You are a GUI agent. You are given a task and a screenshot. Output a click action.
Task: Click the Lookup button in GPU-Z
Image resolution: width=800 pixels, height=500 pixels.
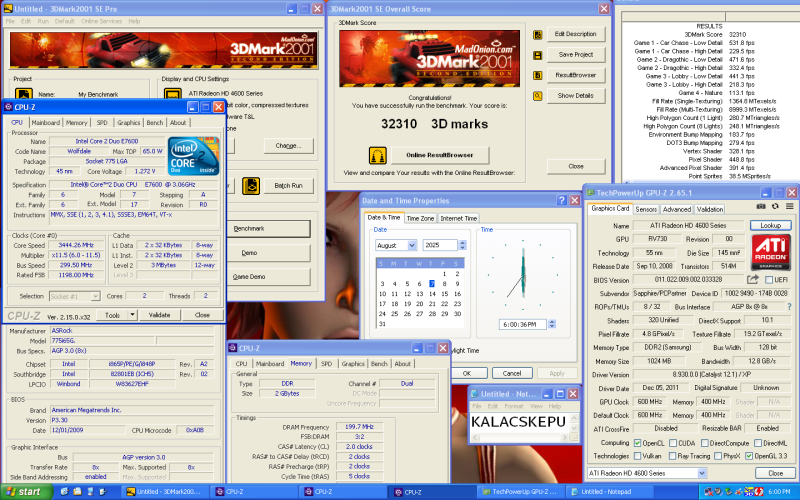(x=770, y=225)
